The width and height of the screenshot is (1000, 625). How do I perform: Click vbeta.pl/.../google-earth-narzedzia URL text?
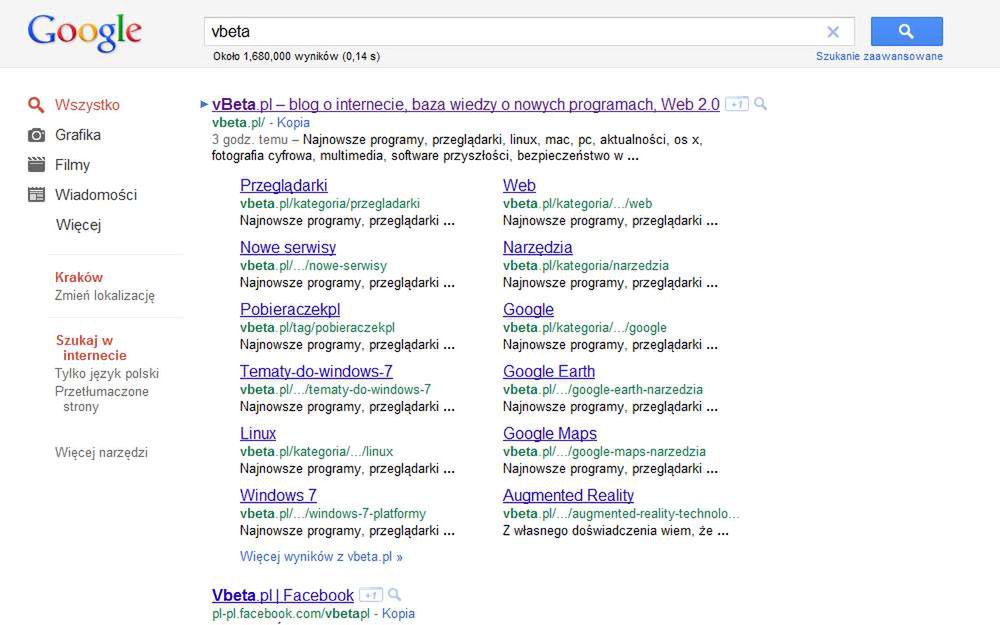[603, 389]
